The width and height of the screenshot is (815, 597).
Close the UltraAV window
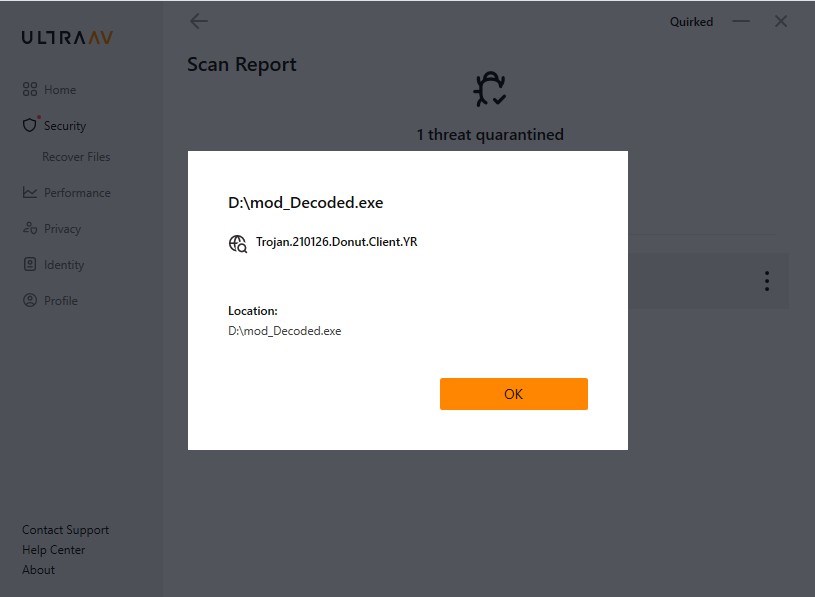(x=781, y=21)
